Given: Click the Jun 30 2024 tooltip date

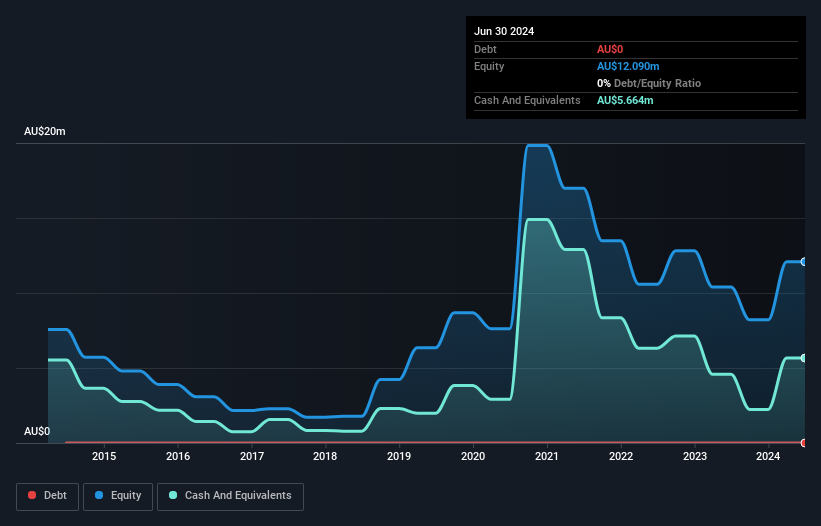Looking at the screenshot, I should (x=504, y=31).
